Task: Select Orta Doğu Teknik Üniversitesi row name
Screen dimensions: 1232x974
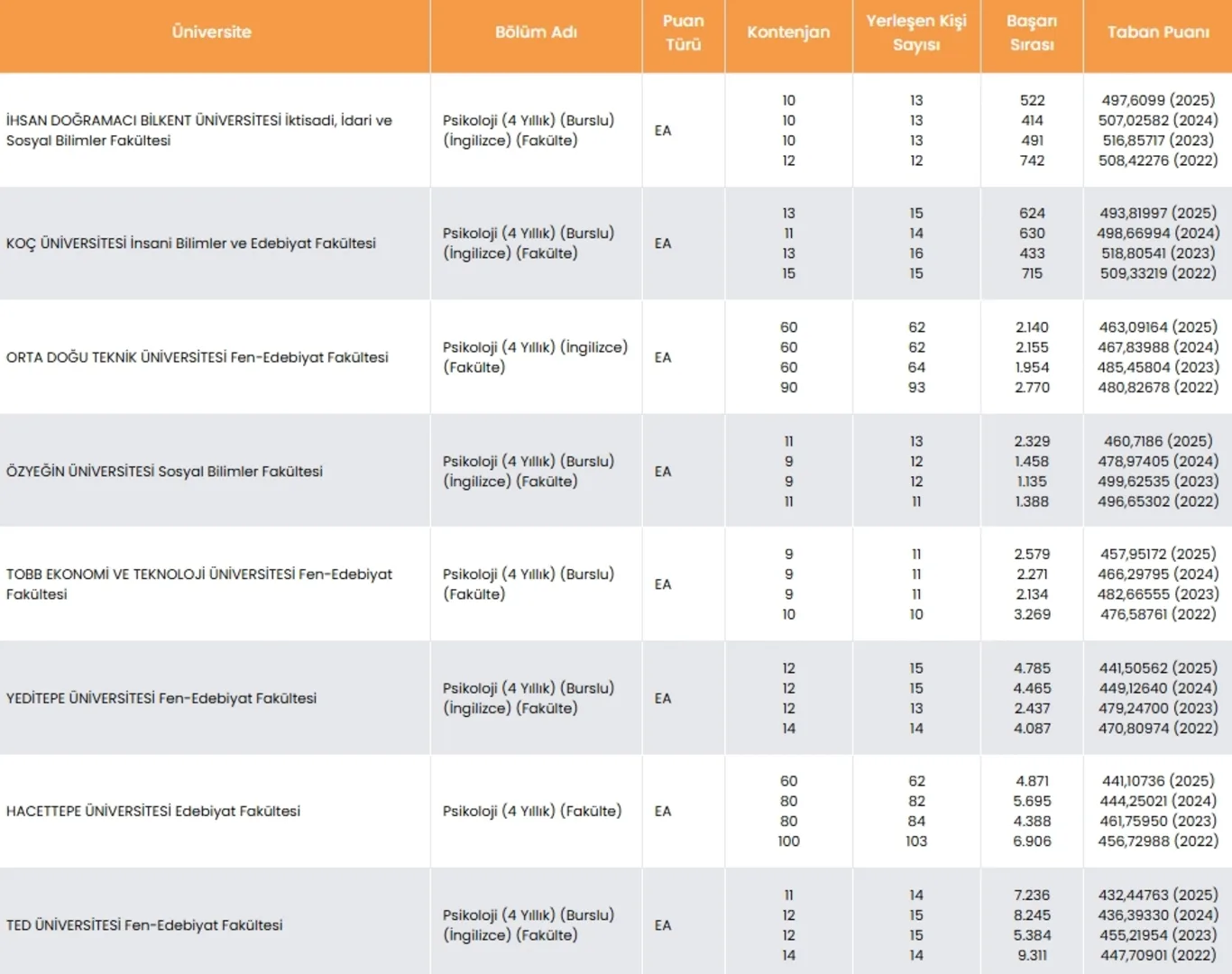Action: [x=198, y=357]
